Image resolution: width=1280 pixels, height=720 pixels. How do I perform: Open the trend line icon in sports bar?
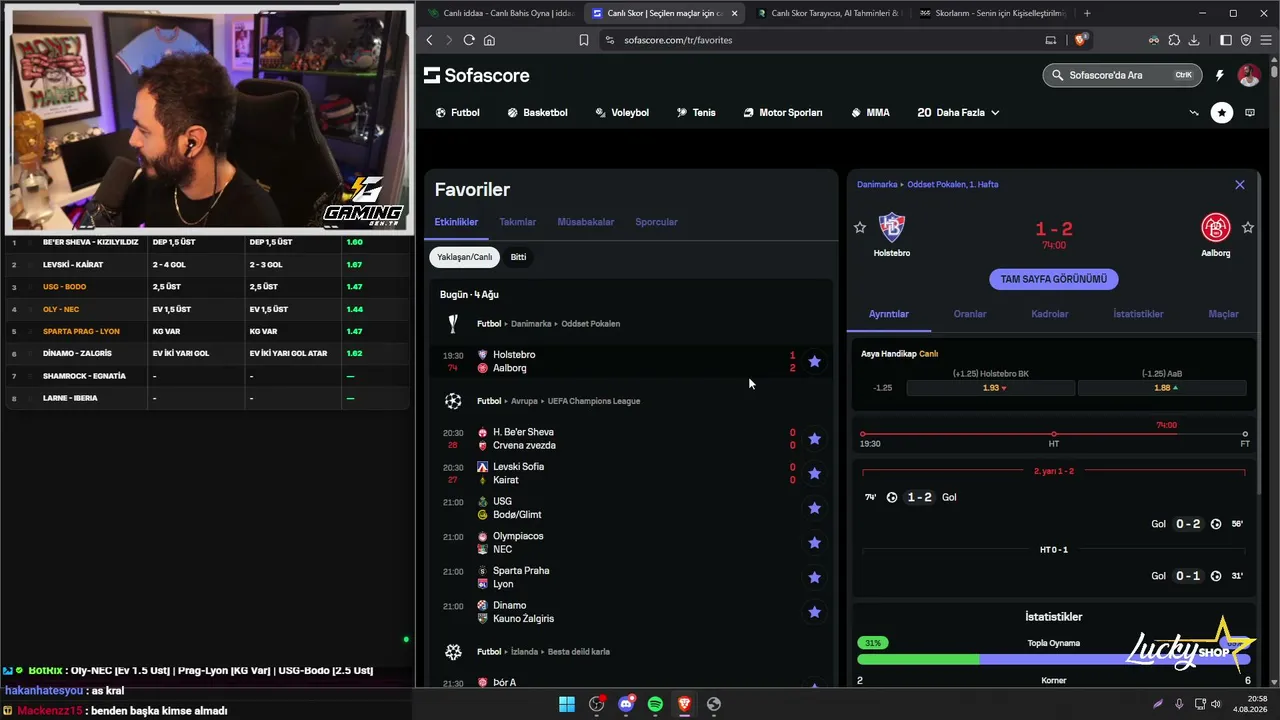(x=1194, y=113)
